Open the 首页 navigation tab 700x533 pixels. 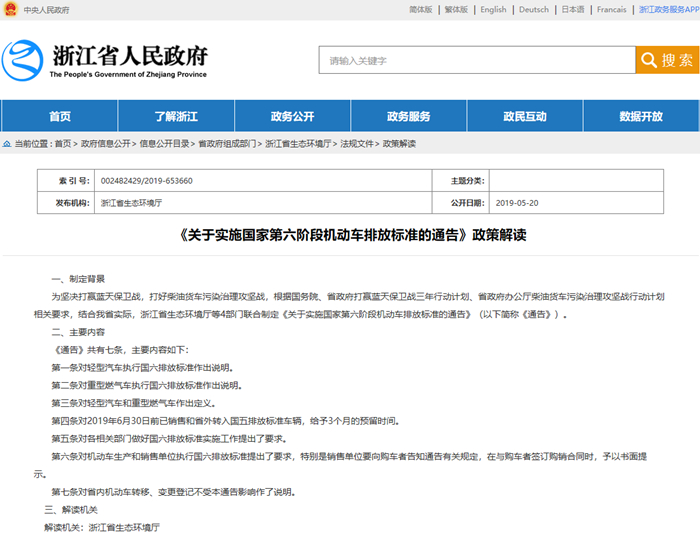coord(60,116)
